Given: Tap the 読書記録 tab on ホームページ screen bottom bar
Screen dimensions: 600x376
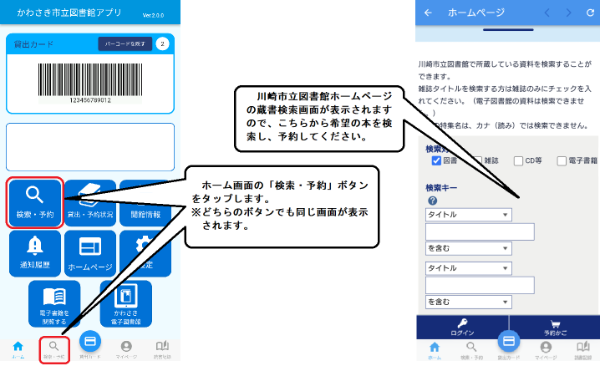Looking at the screenshot, I should tap(583, 350).
